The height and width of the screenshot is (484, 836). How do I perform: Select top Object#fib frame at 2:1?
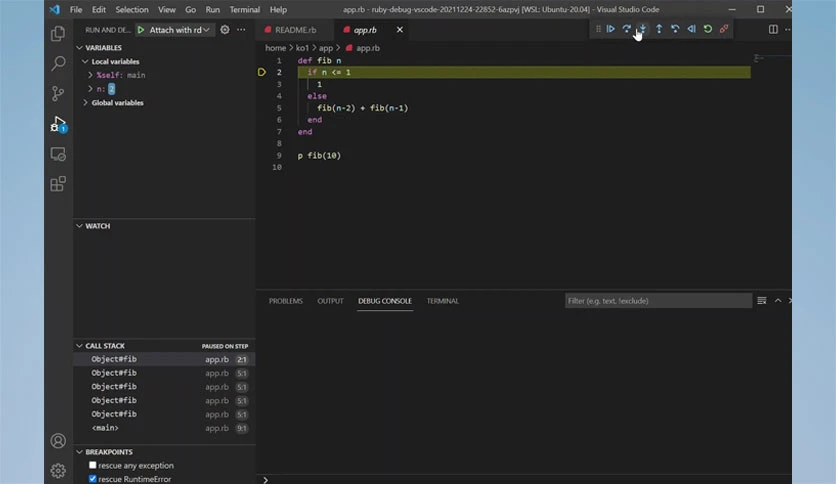click(164, 359)
